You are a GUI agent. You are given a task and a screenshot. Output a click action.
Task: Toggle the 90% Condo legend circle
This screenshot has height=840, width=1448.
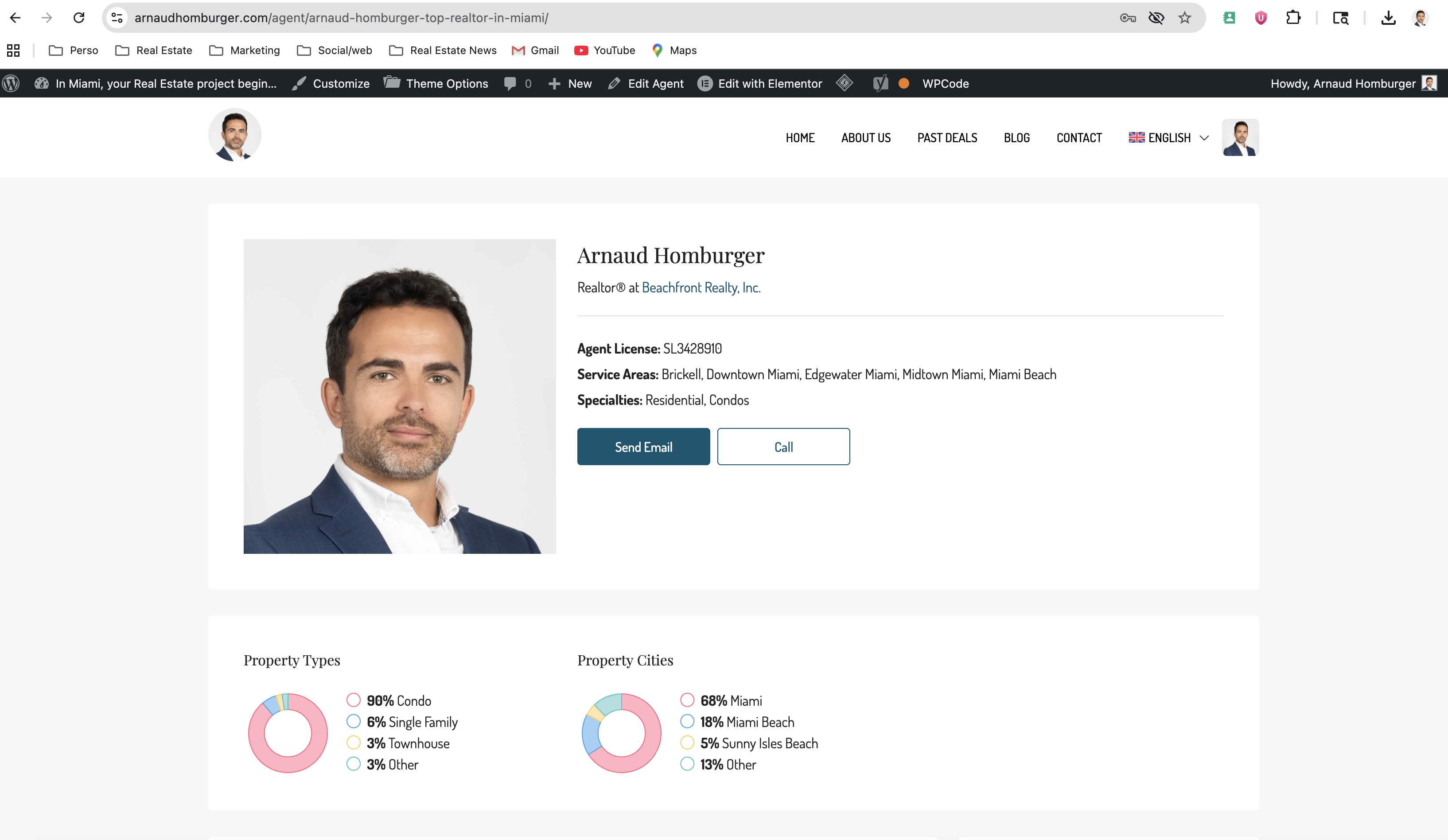click(354, 700)
